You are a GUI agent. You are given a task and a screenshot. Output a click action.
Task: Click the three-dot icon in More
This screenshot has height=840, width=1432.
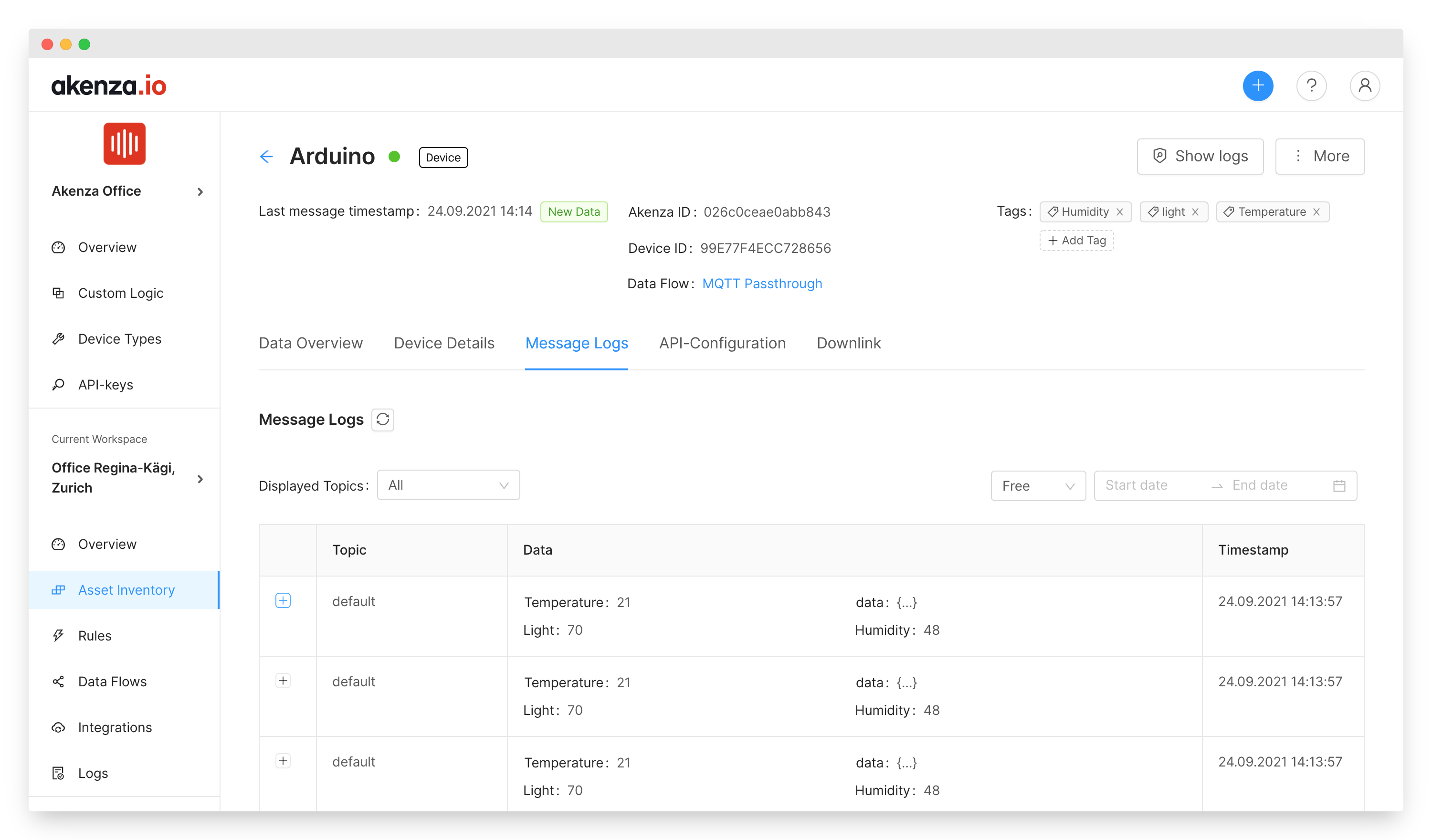(1298, 156)
